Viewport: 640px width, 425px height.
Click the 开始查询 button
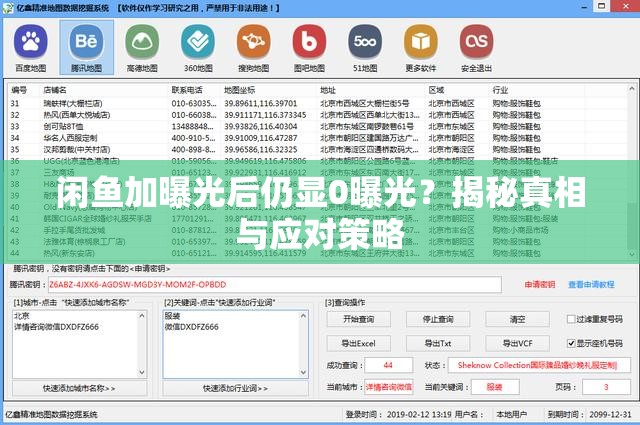(358, 319)
